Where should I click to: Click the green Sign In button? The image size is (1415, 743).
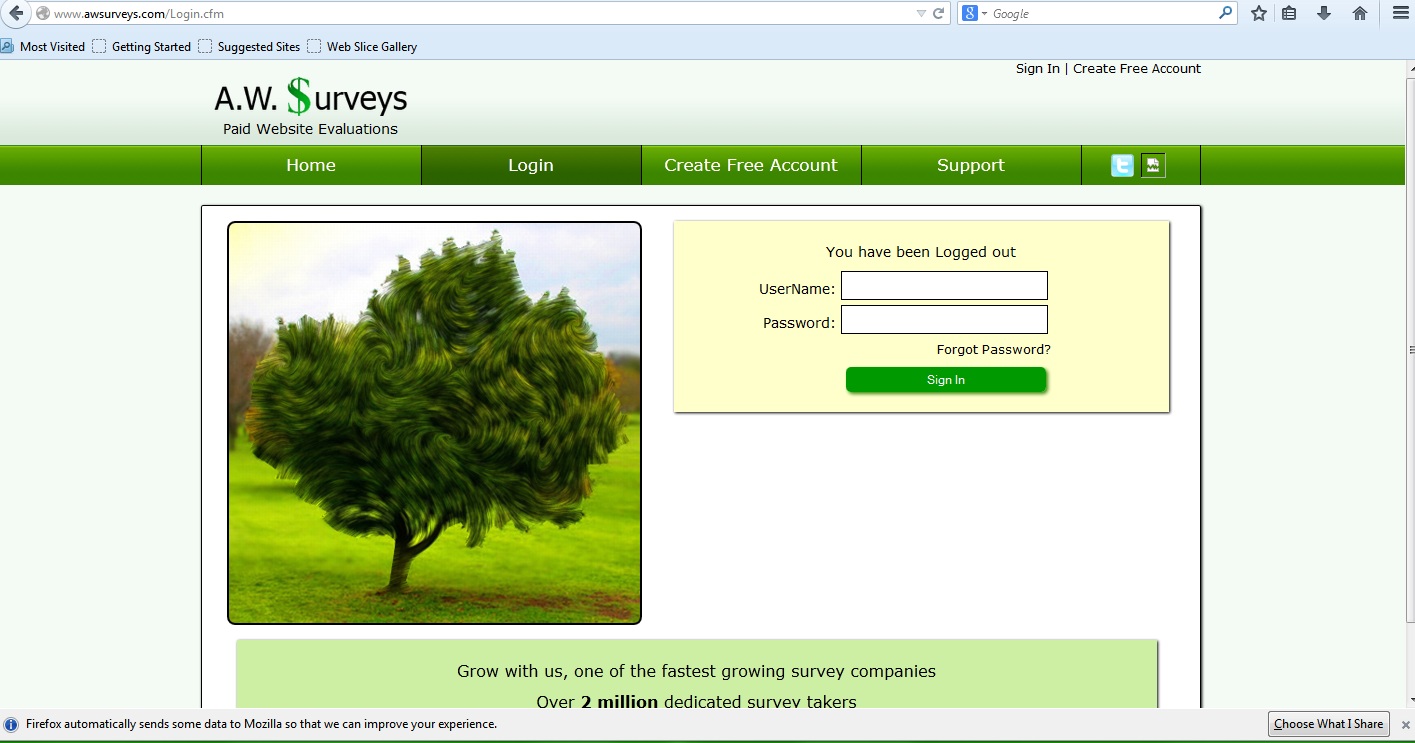(x=946, y=380)
